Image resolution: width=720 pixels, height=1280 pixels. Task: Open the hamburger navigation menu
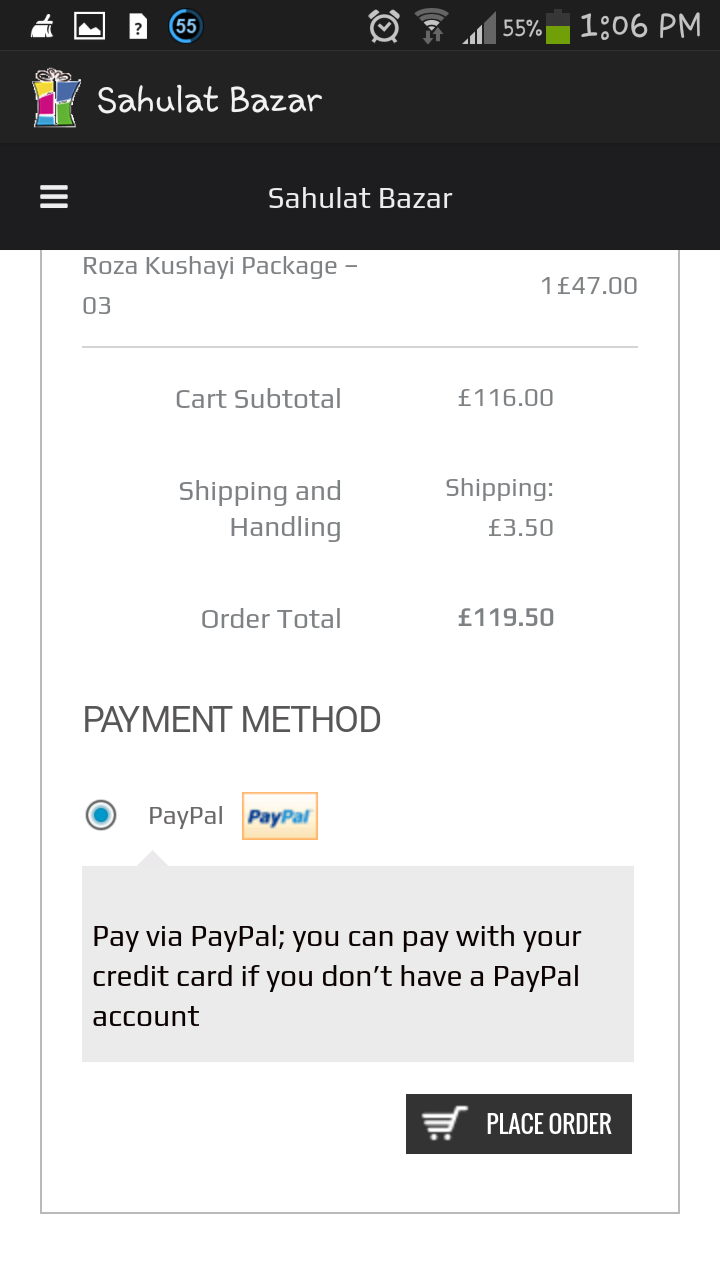[x=54, y=197]
